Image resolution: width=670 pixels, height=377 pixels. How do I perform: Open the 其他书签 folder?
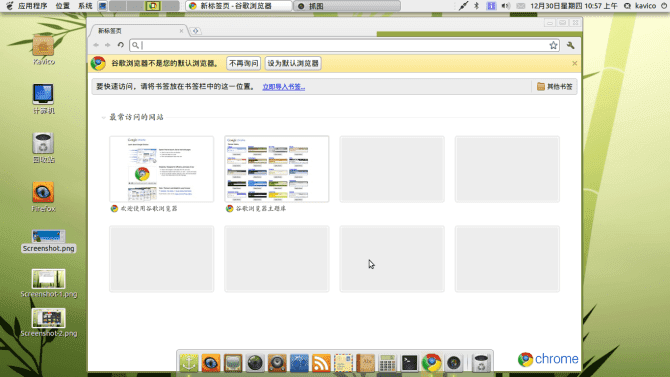(x=554, y=86)
